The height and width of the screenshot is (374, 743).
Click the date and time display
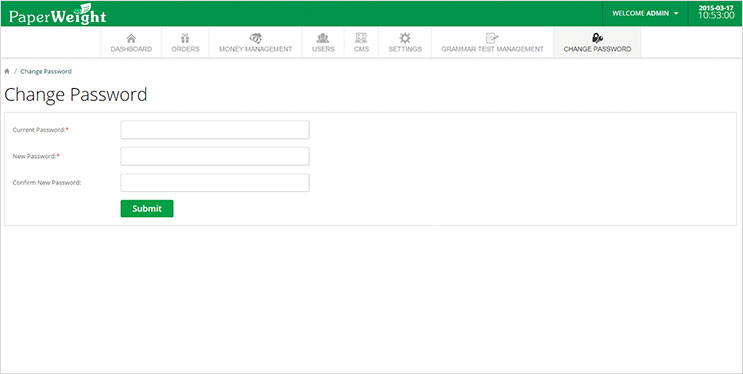coord(716,12)
